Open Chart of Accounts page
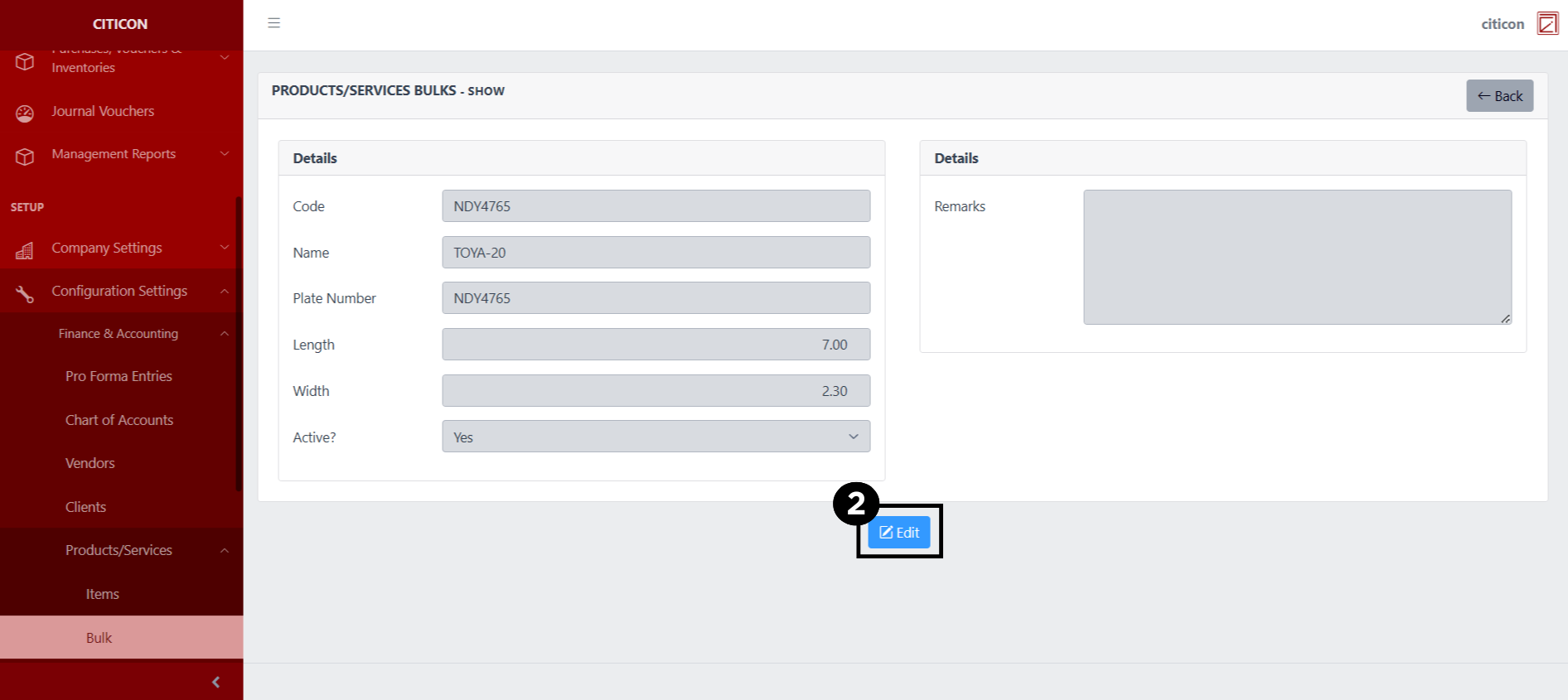1568x700 pixels. pos(119,420)
